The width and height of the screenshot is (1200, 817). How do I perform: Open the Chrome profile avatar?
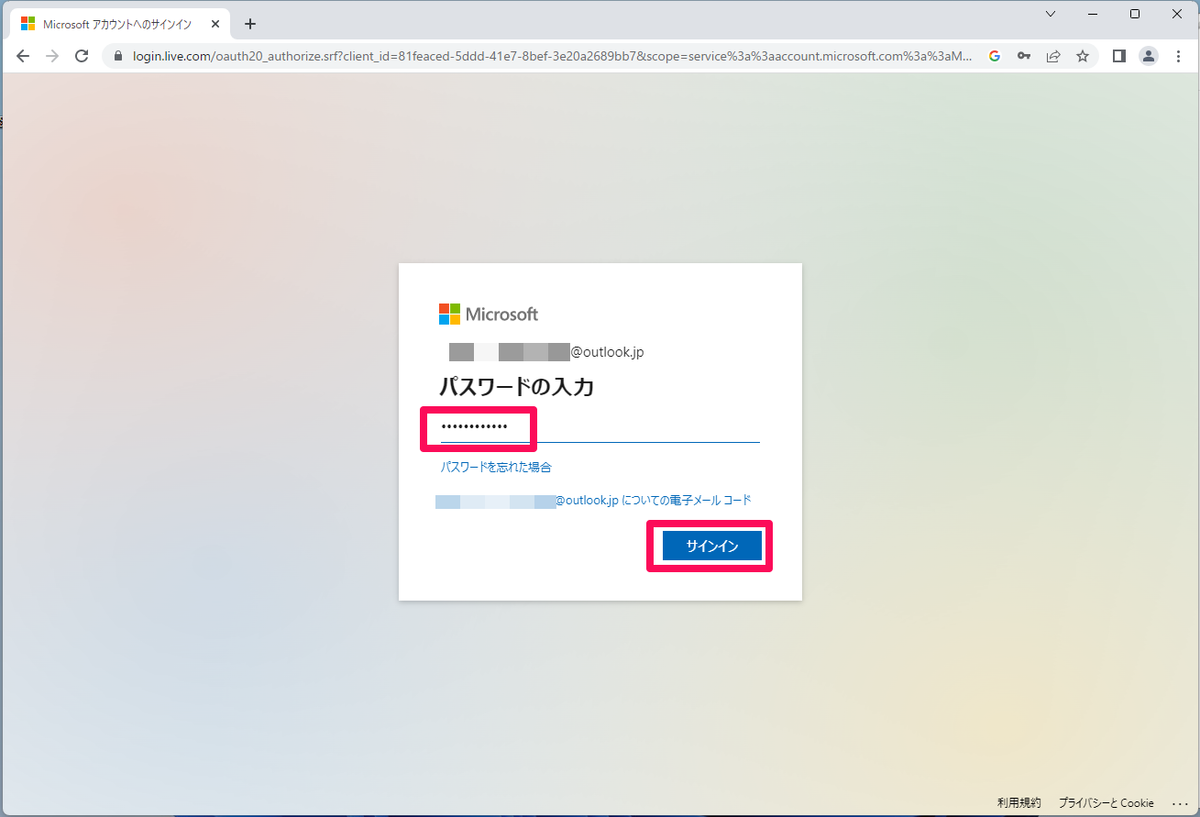1149,57
